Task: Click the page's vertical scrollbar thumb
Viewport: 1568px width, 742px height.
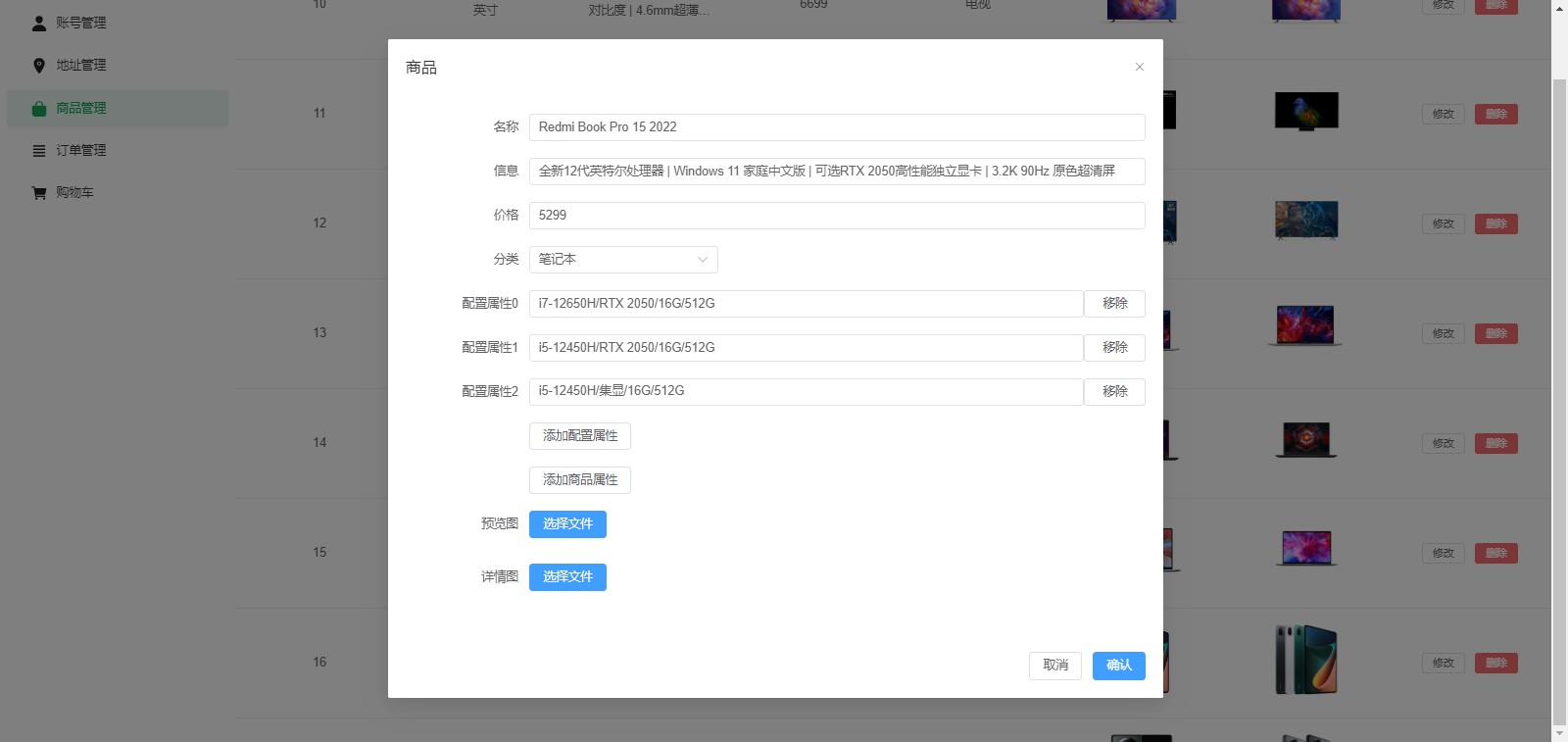Action: (x=1559, y=400)
